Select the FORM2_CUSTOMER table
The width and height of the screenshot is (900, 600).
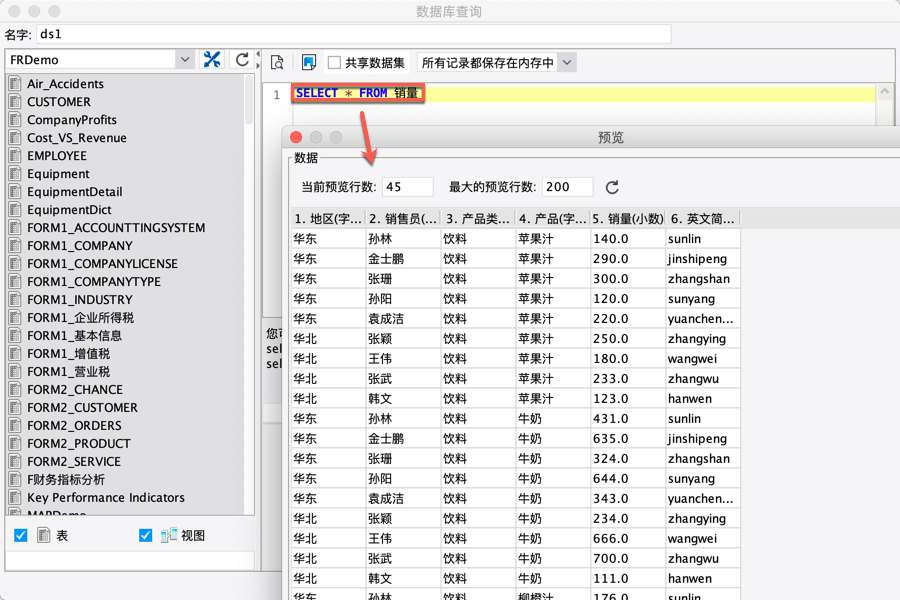pos(83,408)
